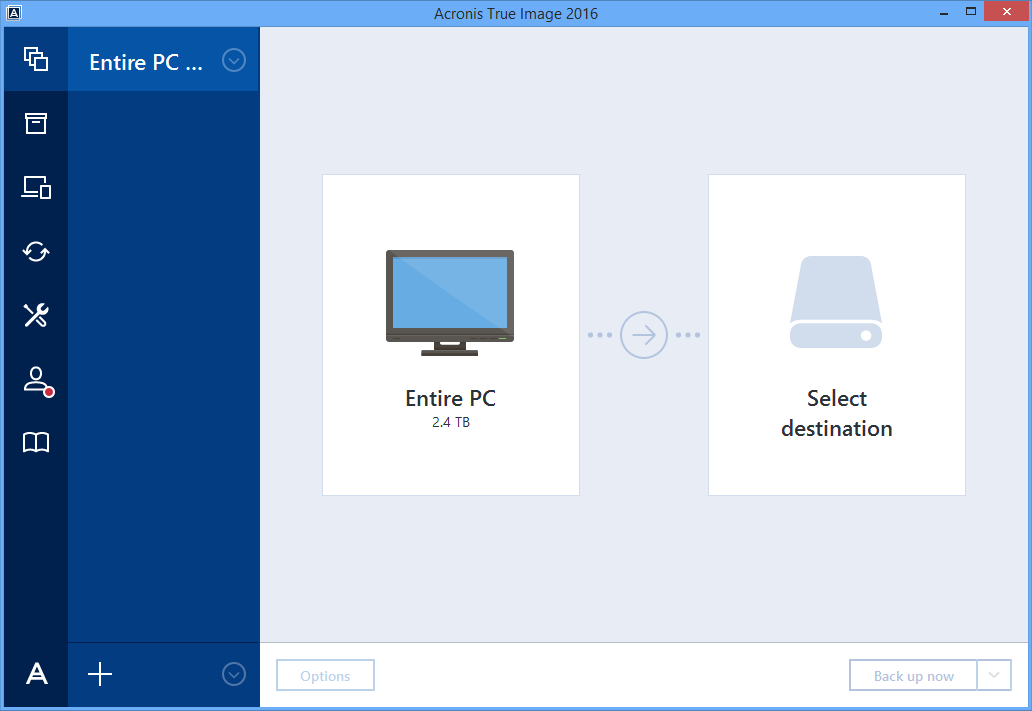Select the Entire PC backup list item
The image size is (1032, 711).
(x=164, y=61)
